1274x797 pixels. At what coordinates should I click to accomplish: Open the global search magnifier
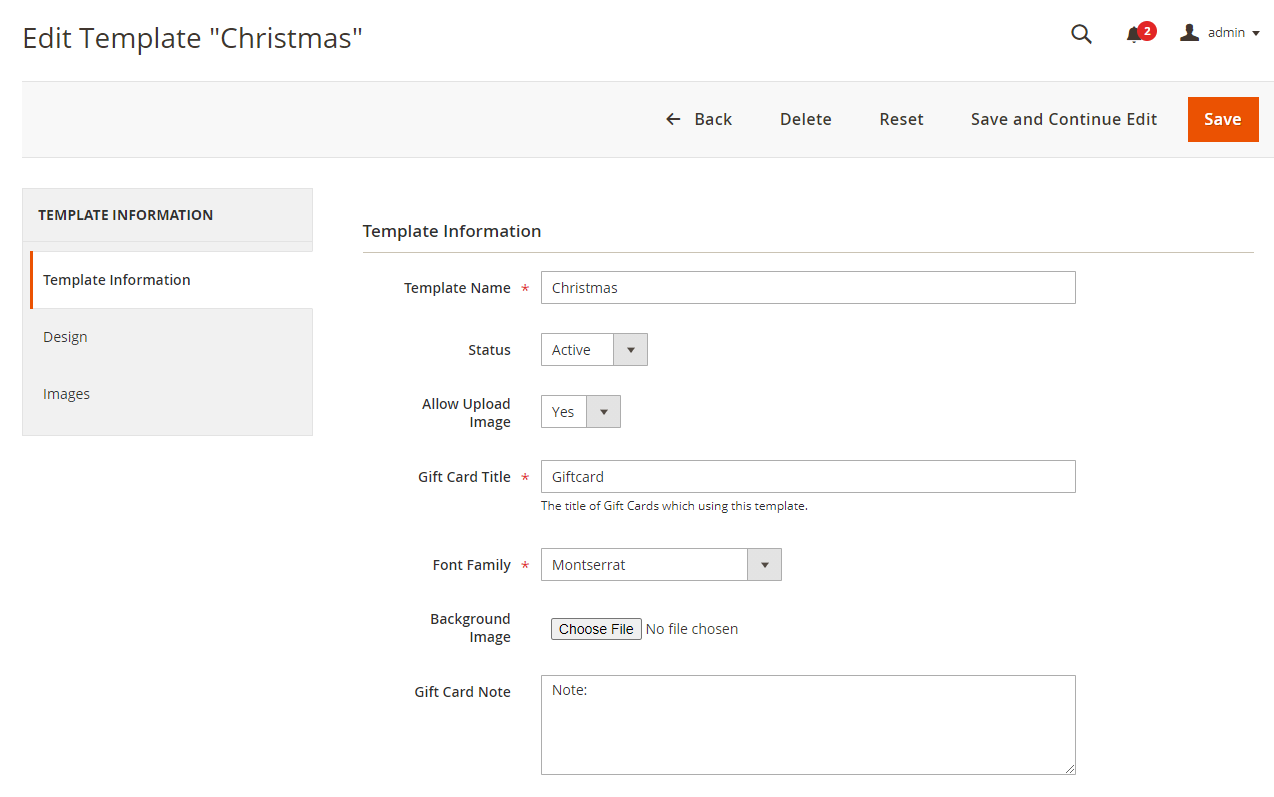[x=1081, y=33]
